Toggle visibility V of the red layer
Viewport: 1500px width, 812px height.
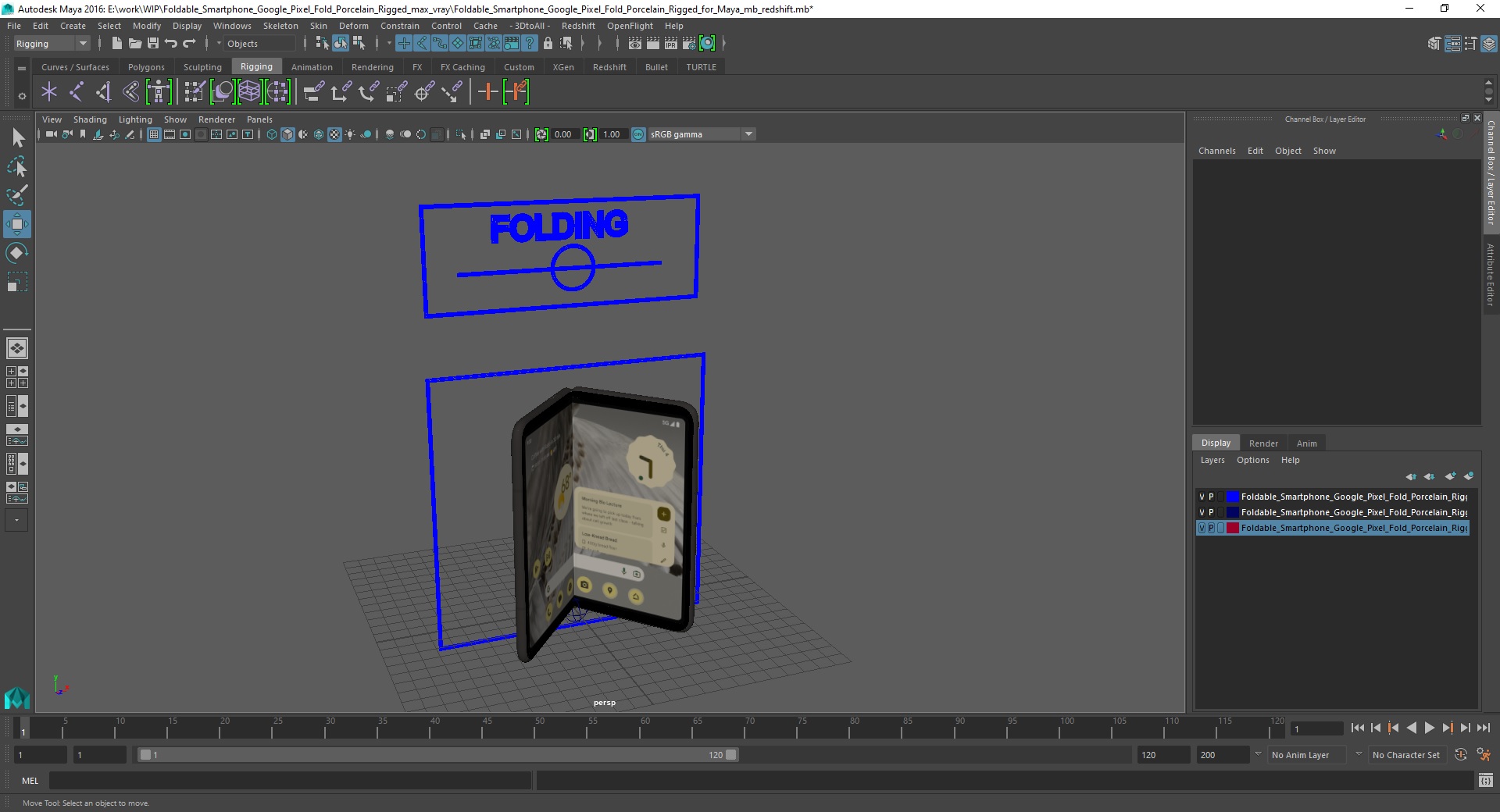[x=1202, y=528]
